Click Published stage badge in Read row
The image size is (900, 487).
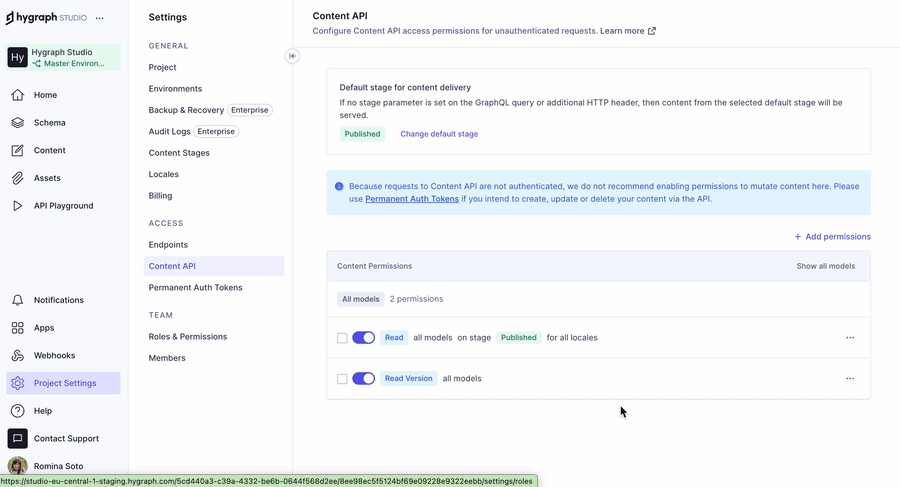pos(518,338)
